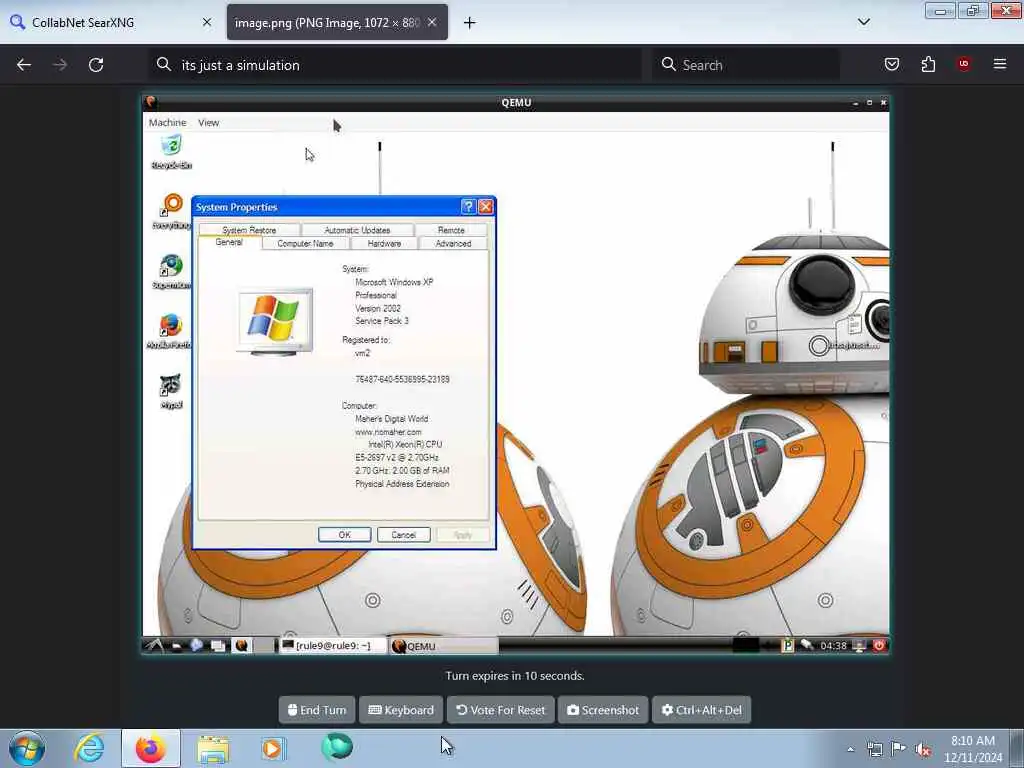This screenshot has height=768, width=1024.
Task: Open the Everything search desktop shortcut
Action: point(171,211)
